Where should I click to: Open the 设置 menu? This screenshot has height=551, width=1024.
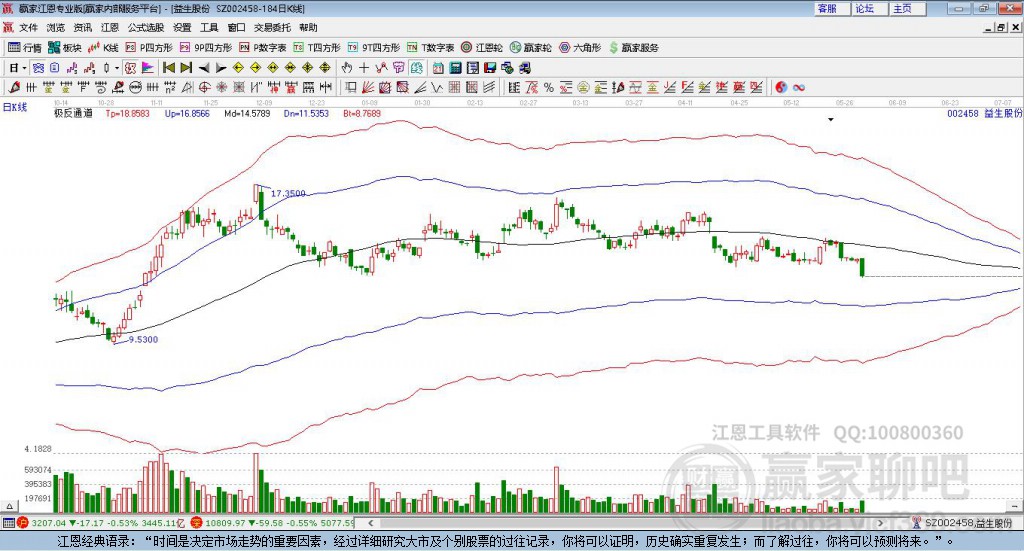tap(182, 27)
